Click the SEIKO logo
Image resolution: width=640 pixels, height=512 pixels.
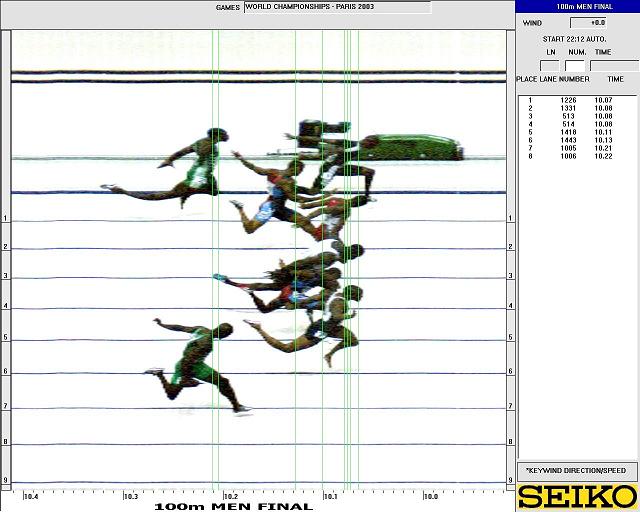pos(577,496)
